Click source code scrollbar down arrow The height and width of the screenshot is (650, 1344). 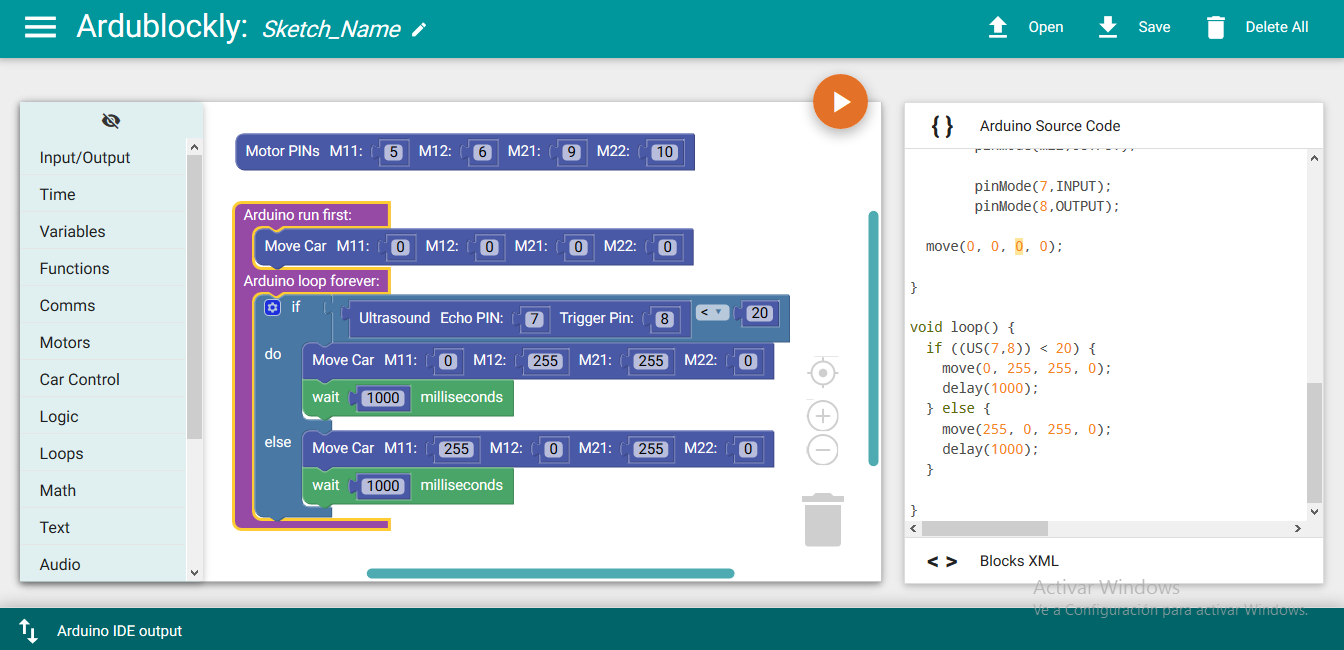pyautogui.click(x=1315, y=512)
